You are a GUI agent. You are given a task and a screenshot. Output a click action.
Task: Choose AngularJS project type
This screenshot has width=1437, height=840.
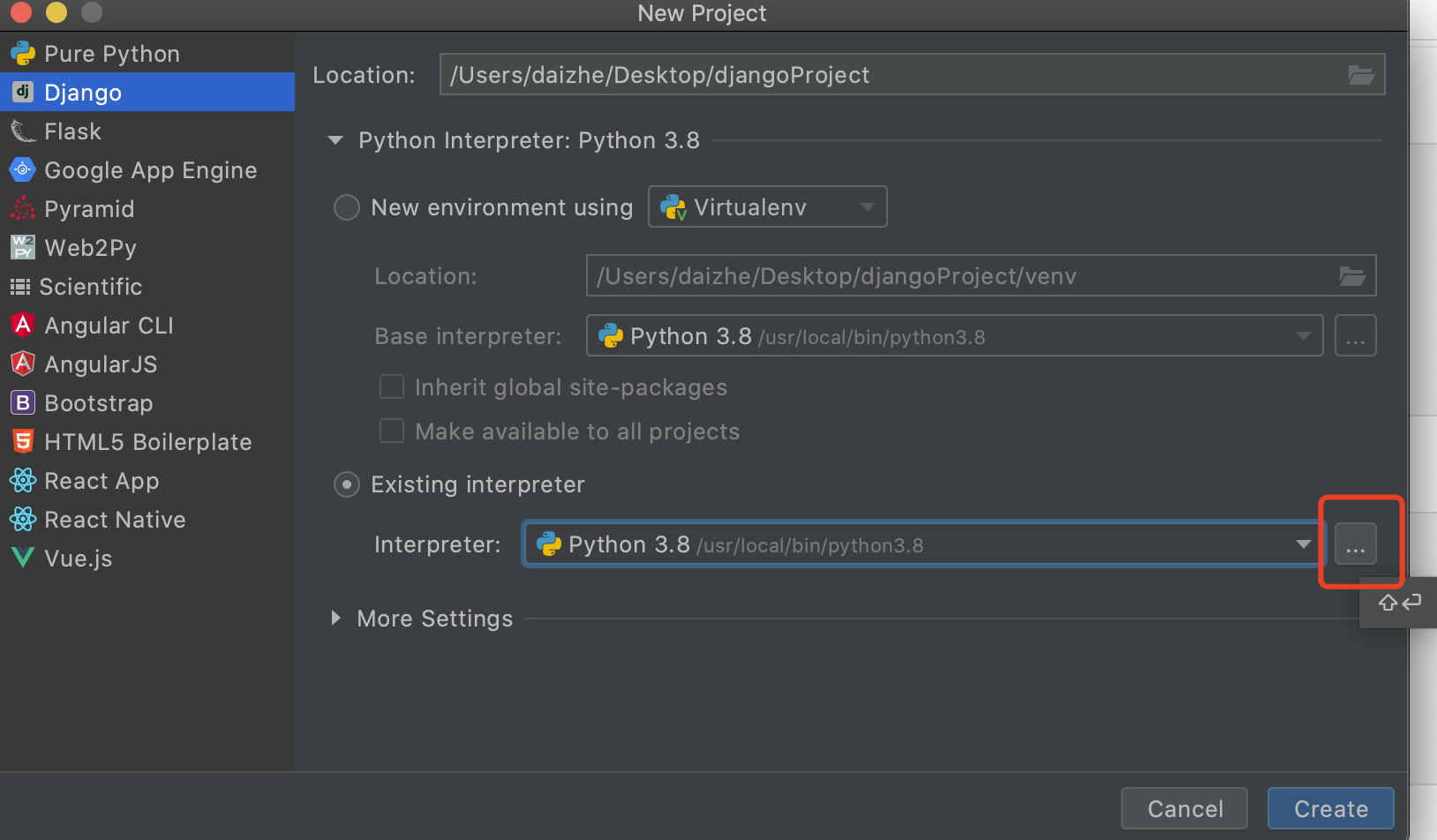[147, 364]
